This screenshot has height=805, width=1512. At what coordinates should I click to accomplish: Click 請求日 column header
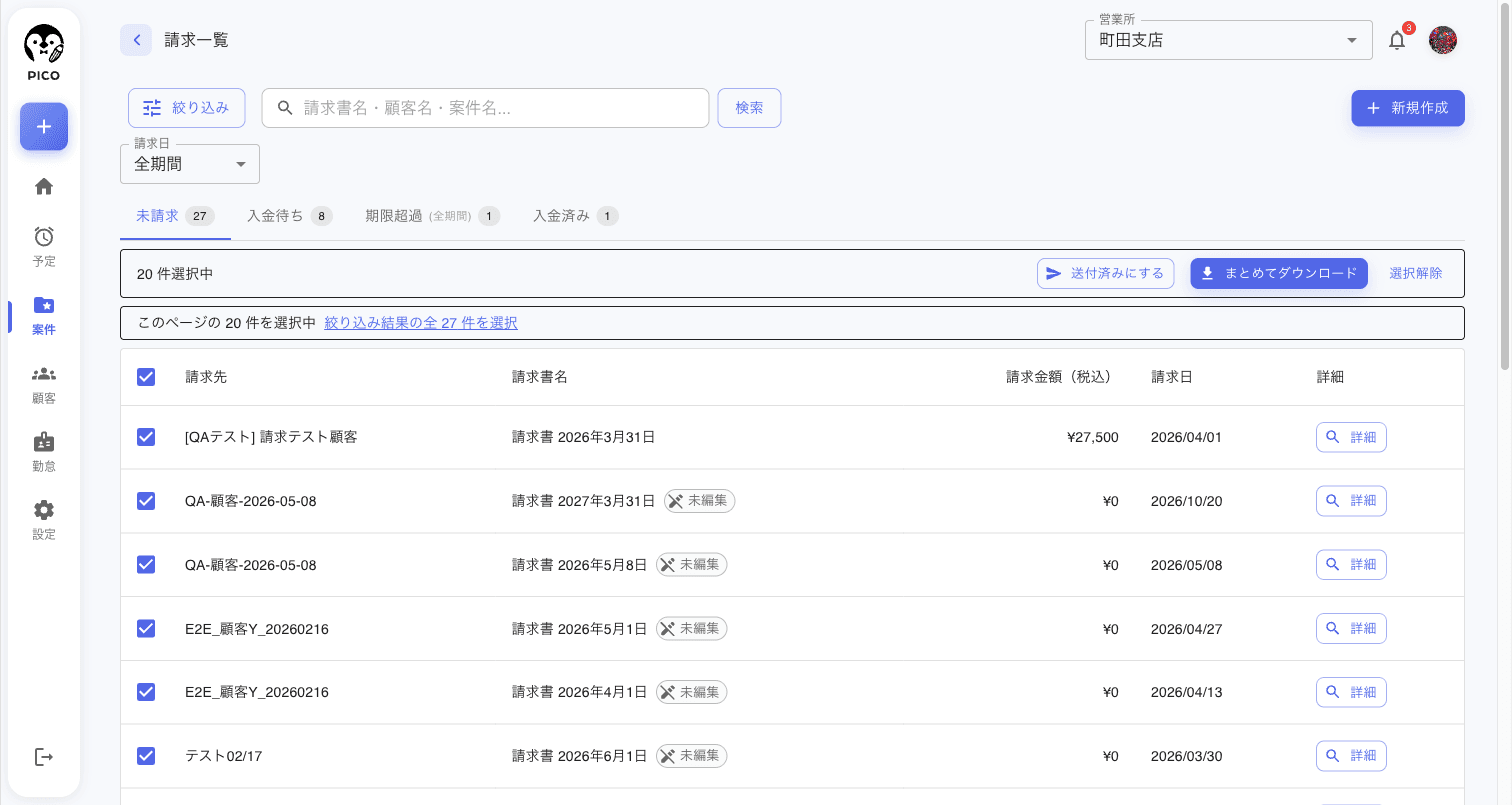point(1172,377)
